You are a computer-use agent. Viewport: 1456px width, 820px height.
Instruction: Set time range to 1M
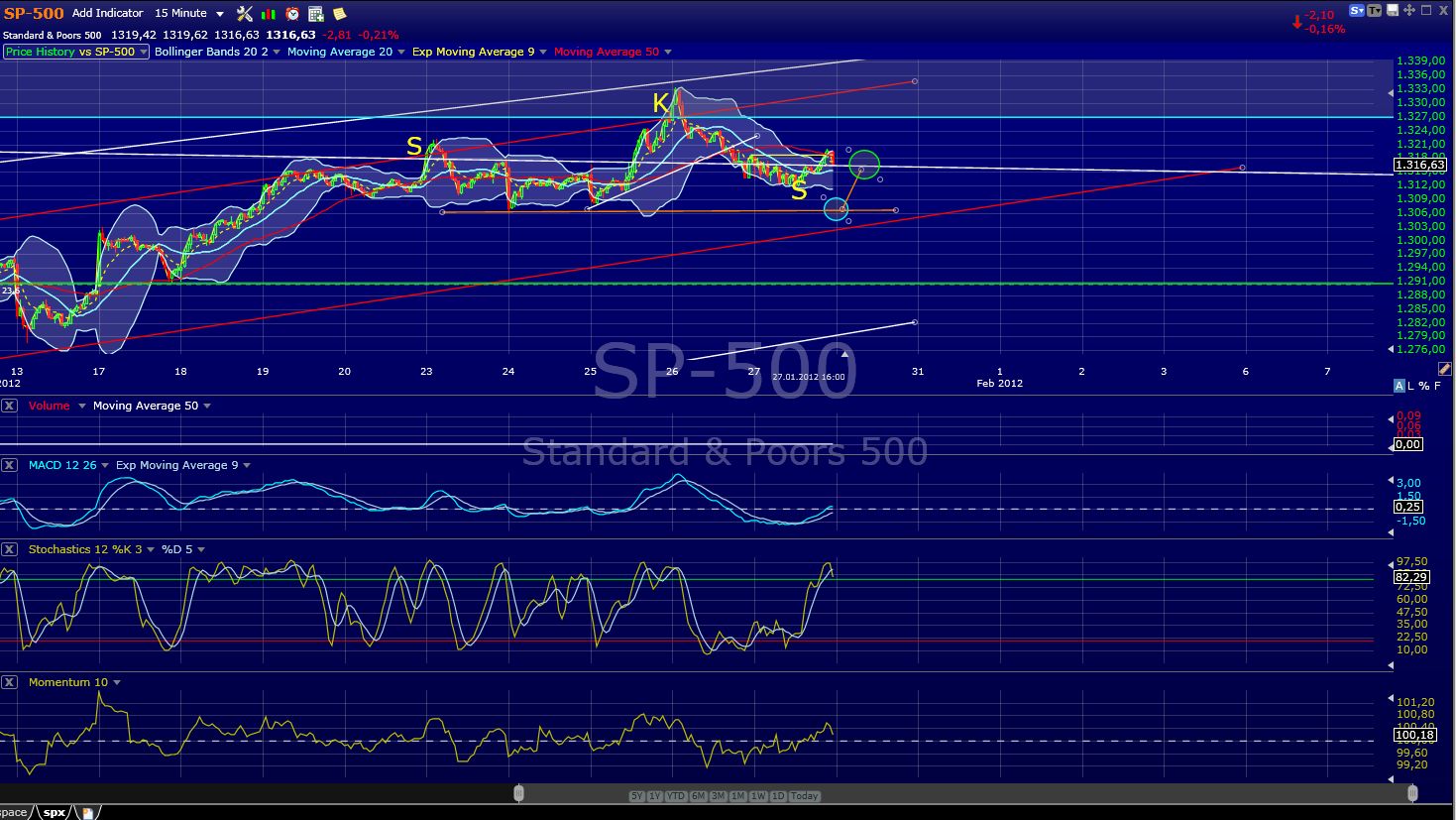point(738,796)
